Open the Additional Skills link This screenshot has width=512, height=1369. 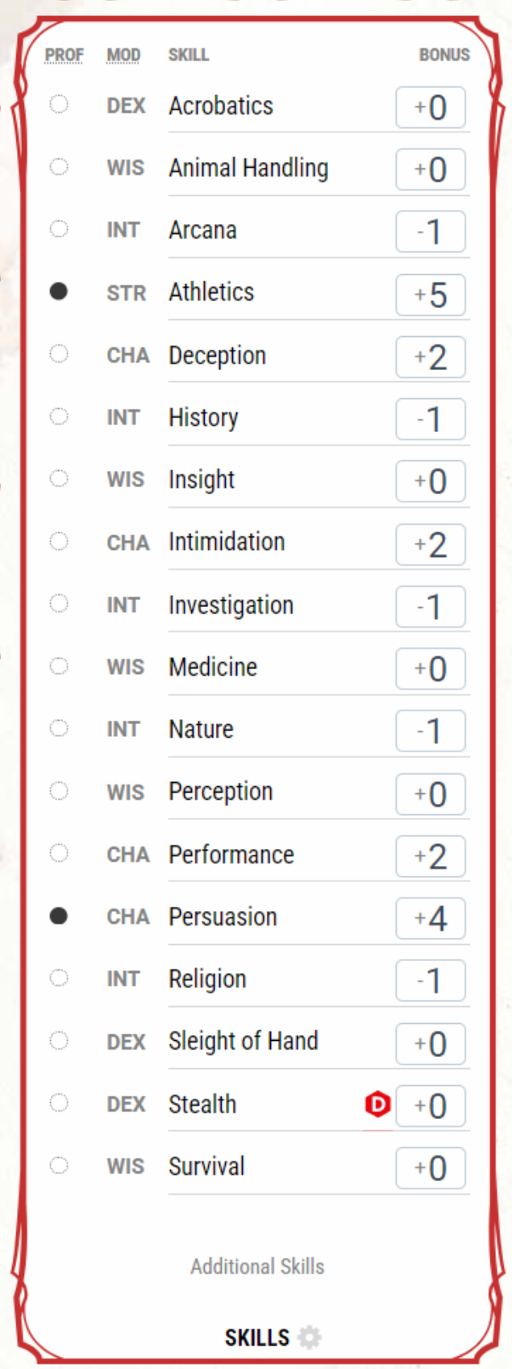pyautogui.click(x=258, y=1266)
